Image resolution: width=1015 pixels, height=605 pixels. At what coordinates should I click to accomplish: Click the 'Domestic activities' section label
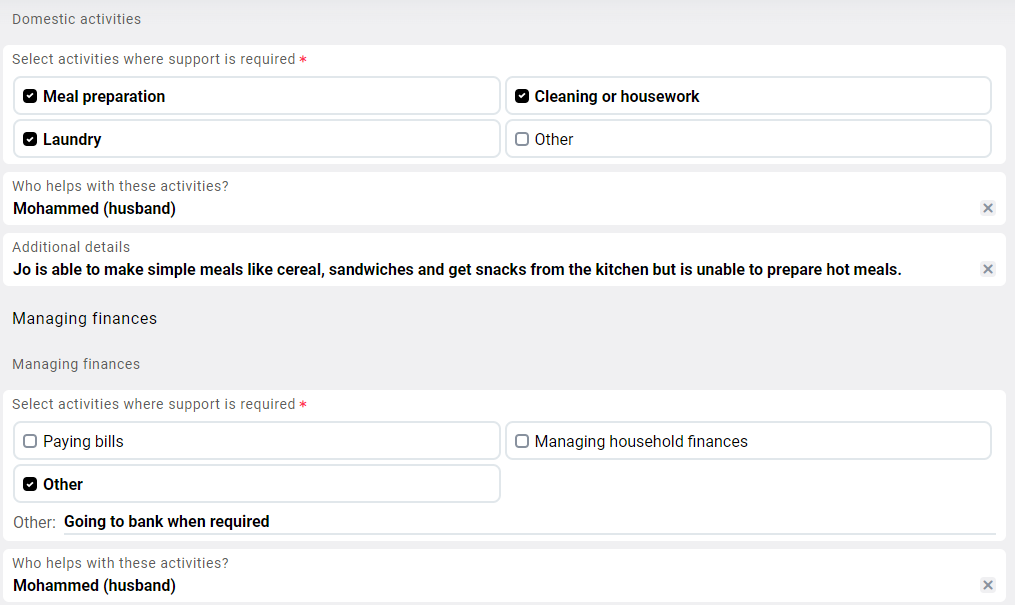76,19
